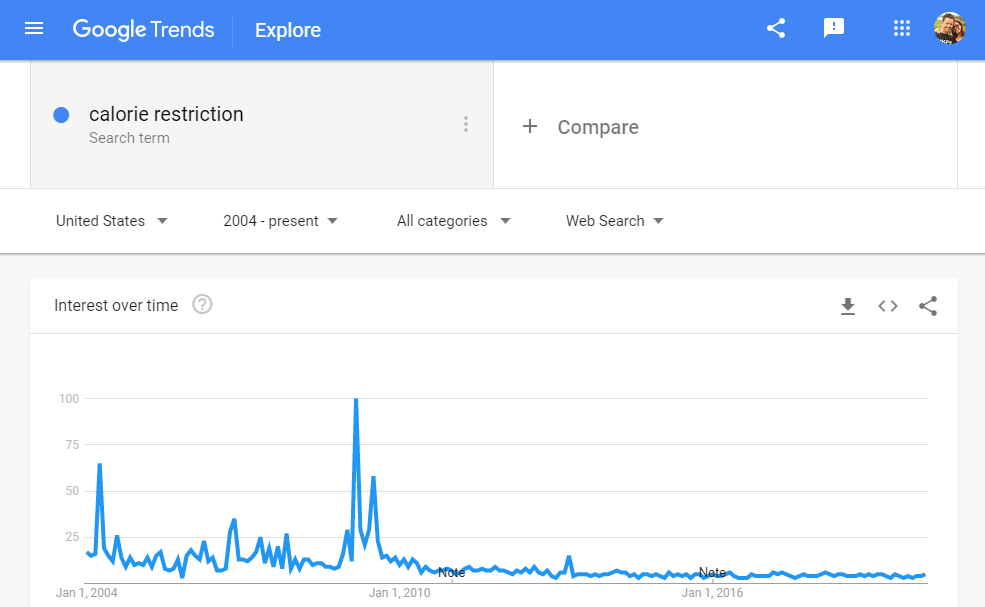Share the Interest over time chart
Image resolution: width=985 pixels, height=607 pixels.
[x=928, y=306]
